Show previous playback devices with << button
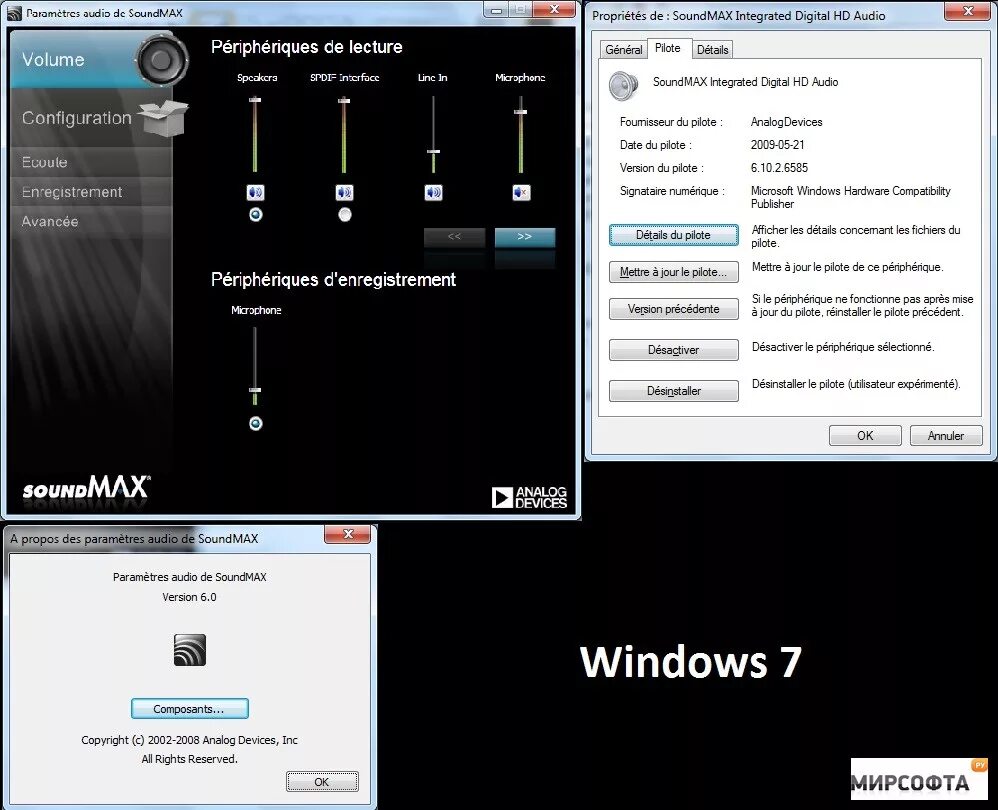Viewport: 998px width, 810px height. tap(454, 237)
